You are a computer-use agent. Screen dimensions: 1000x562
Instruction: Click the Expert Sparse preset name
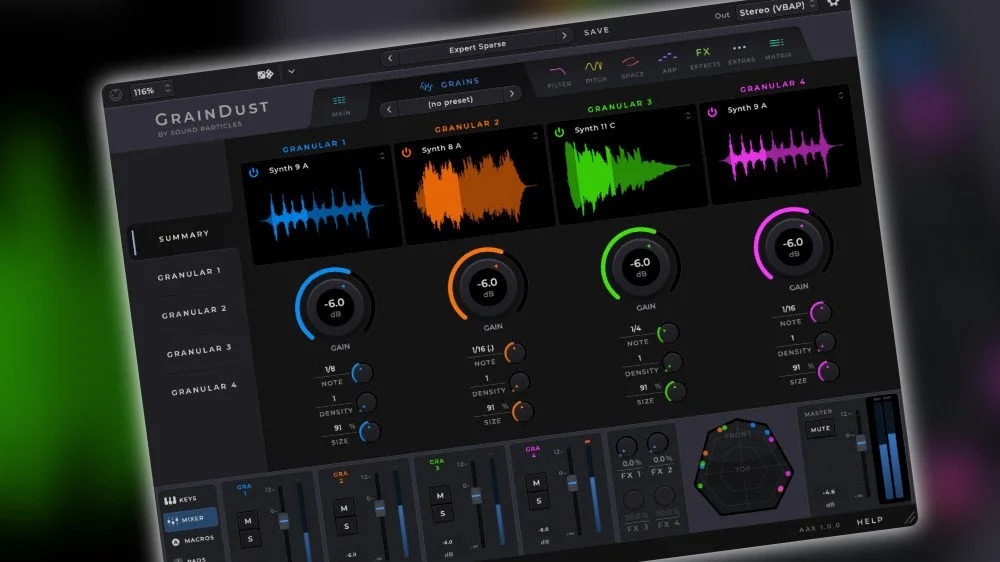(477, 47)
